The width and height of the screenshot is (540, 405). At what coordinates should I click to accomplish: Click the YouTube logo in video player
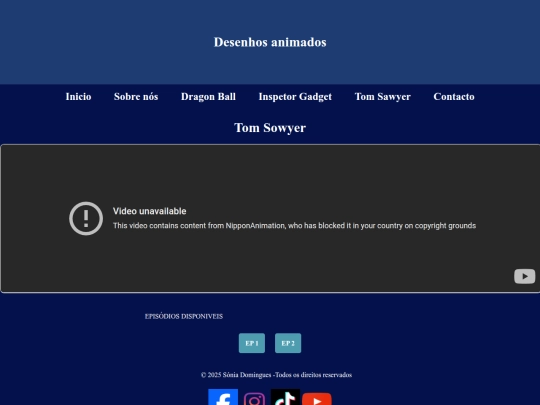tap(525, 276)
